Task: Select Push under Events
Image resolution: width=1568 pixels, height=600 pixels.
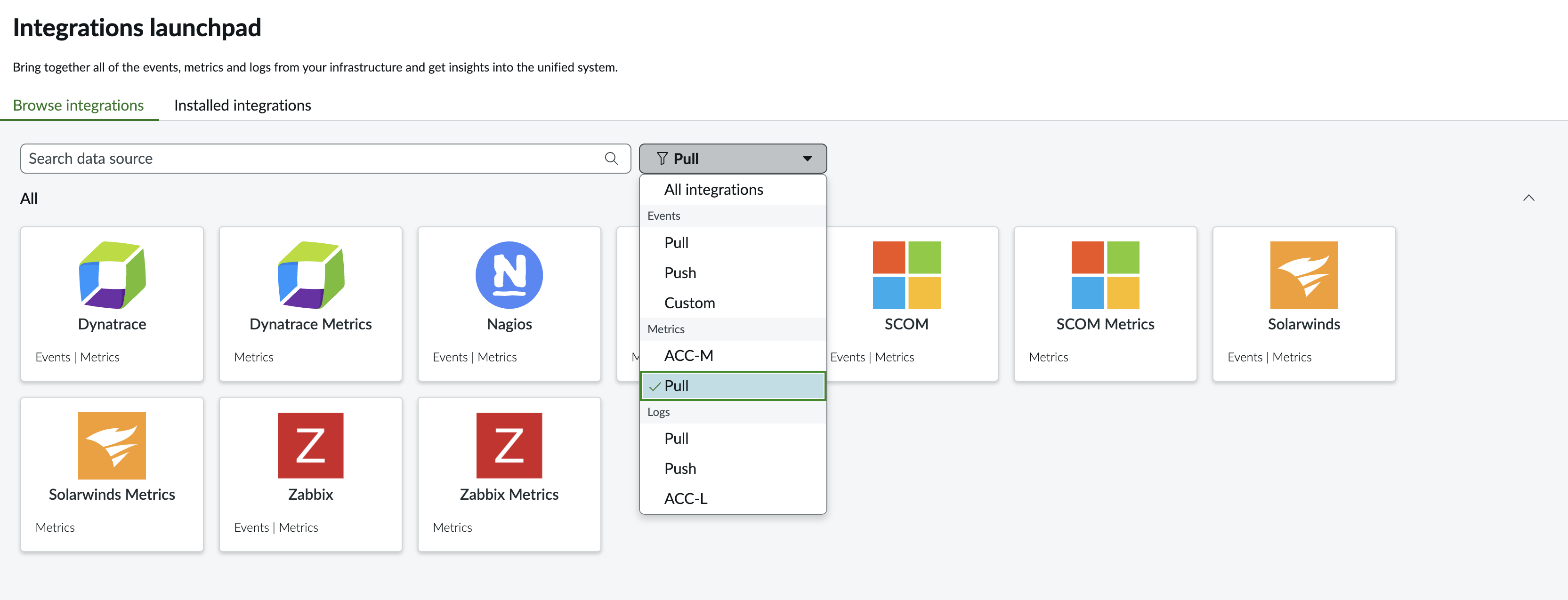Action: coord(733,272)
